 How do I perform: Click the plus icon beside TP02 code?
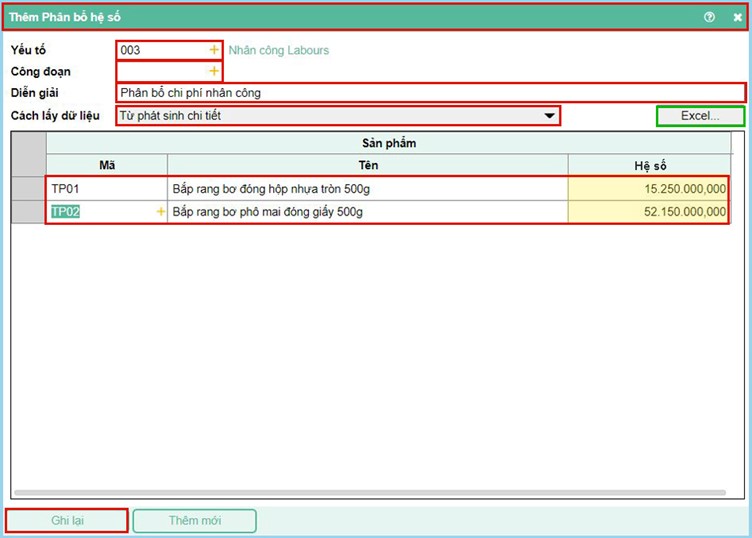pos(160,212)
